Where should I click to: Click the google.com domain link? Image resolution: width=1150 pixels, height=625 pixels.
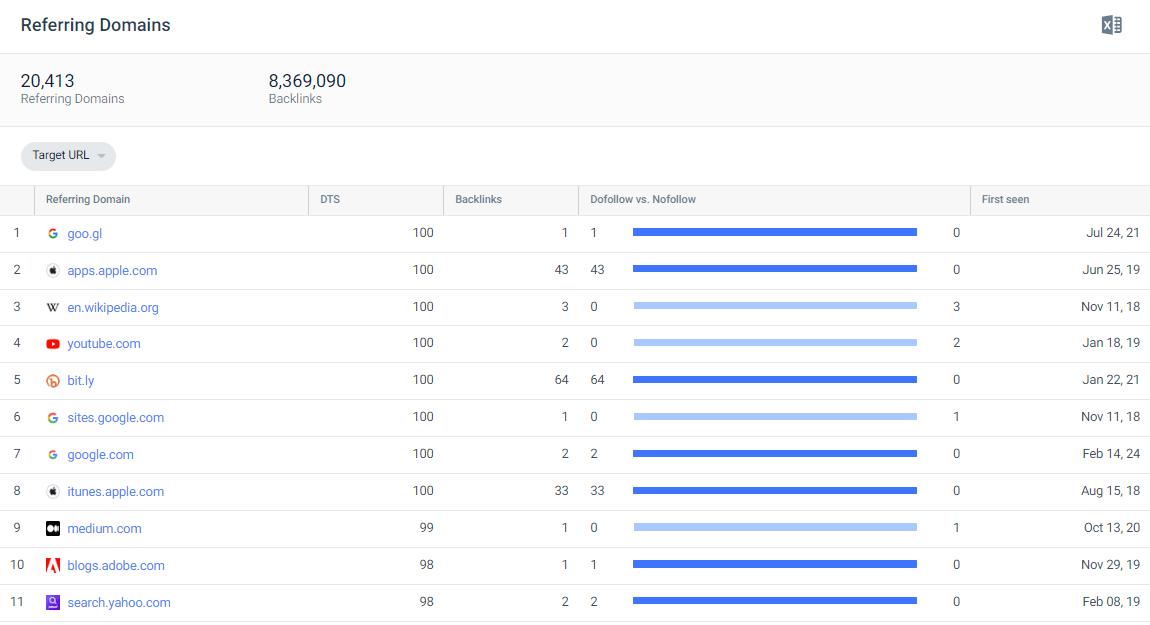tap(100, 454)
